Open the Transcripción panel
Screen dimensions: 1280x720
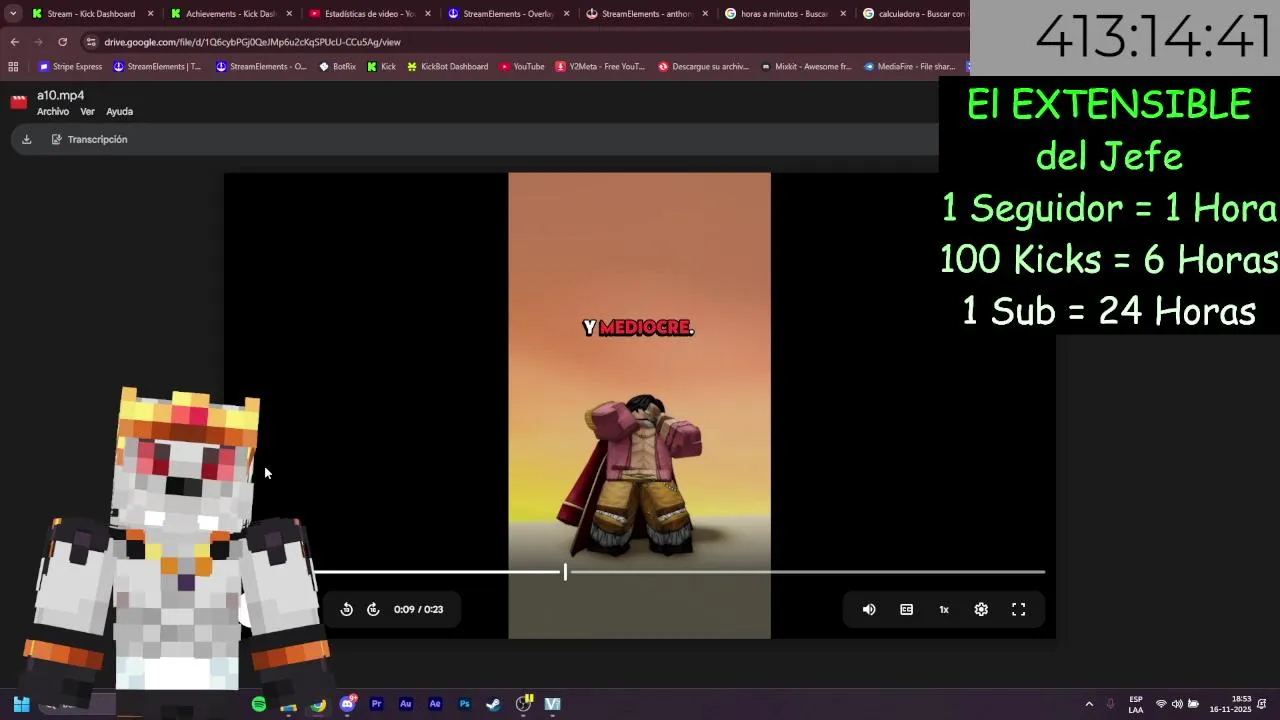point(89,139)
